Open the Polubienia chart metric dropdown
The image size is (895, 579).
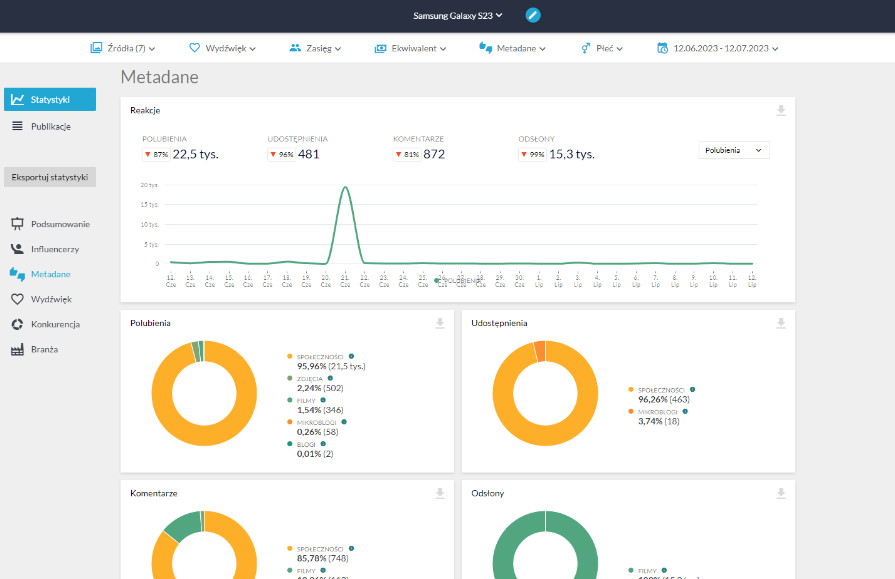[x=733, y=150]
